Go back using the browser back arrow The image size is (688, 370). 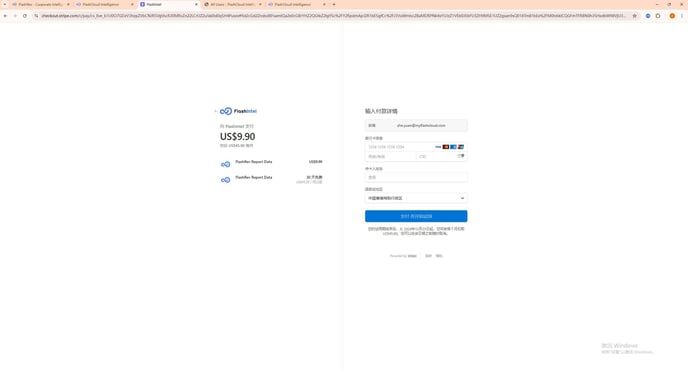tap(5, 16)
